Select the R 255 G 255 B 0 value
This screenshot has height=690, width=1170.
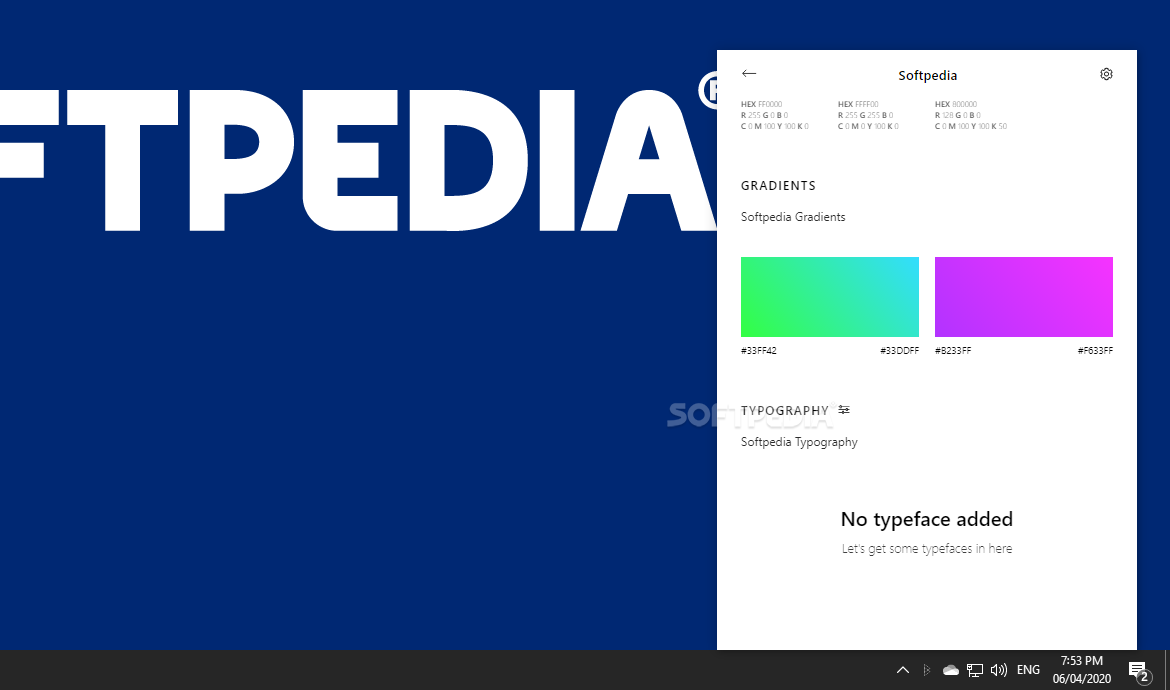point(866,116)
